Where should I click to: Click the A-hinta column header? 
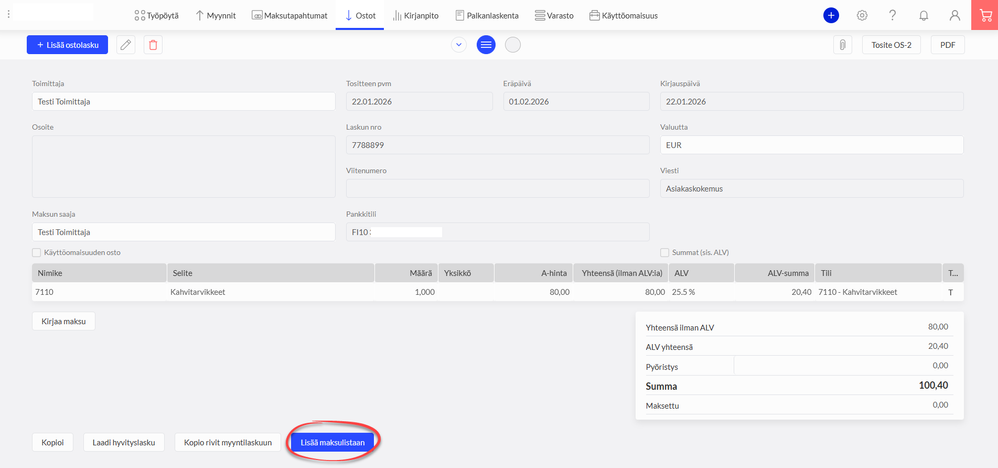533,273
